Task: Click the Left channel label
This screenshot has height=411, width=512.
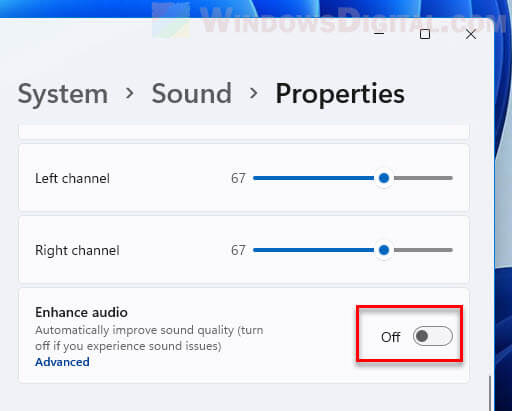Action: (x=72, y=178)
